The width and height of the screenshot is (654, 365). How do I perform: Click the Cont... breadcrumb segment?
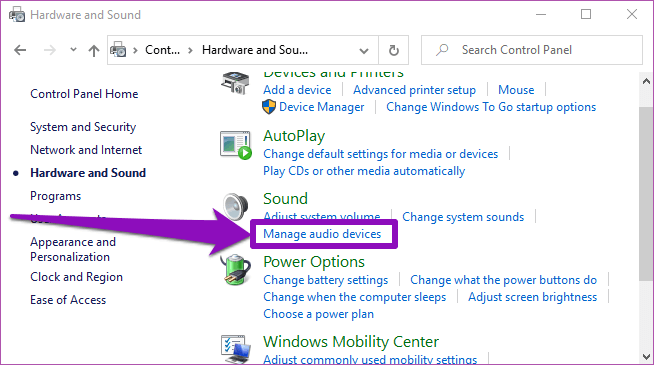click(x=162, y=50)
